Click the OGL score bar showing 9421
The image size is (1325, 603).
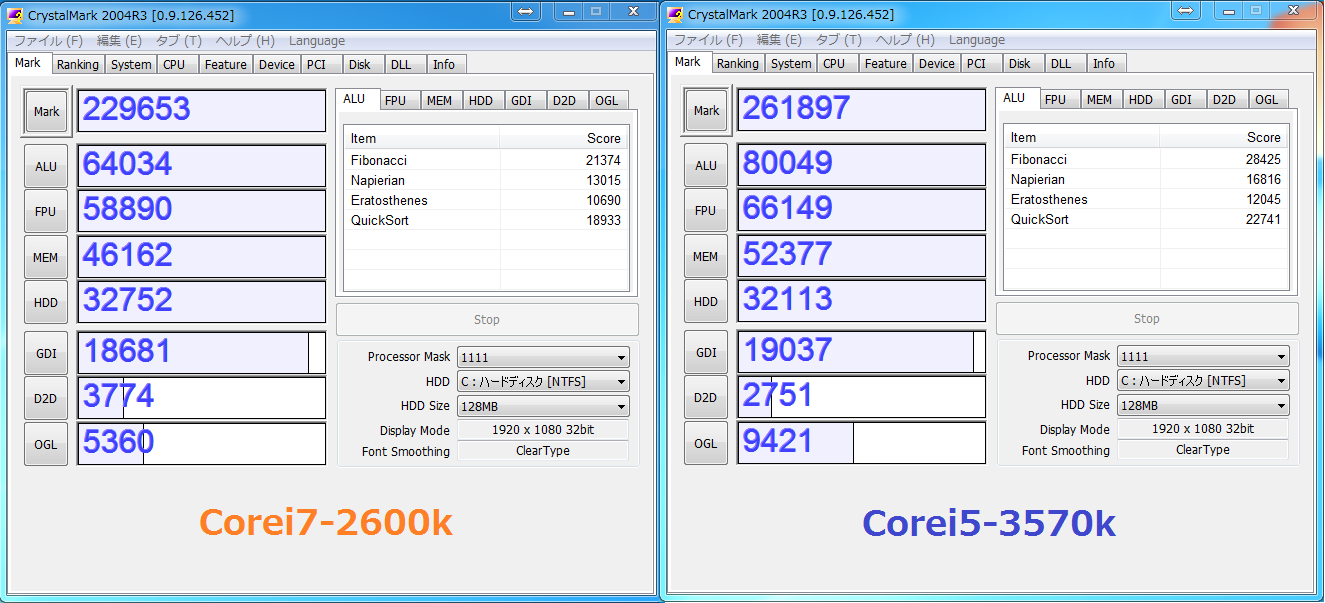click(x=862, y=443)
